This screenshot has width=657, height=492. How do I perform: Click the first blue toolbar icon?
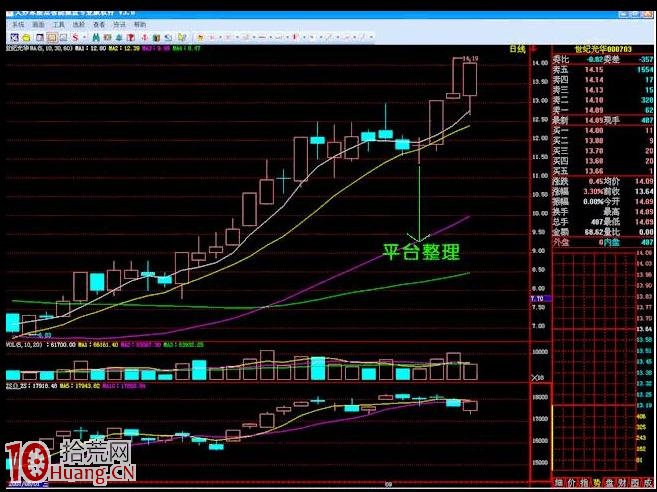(x=15, y=38)
